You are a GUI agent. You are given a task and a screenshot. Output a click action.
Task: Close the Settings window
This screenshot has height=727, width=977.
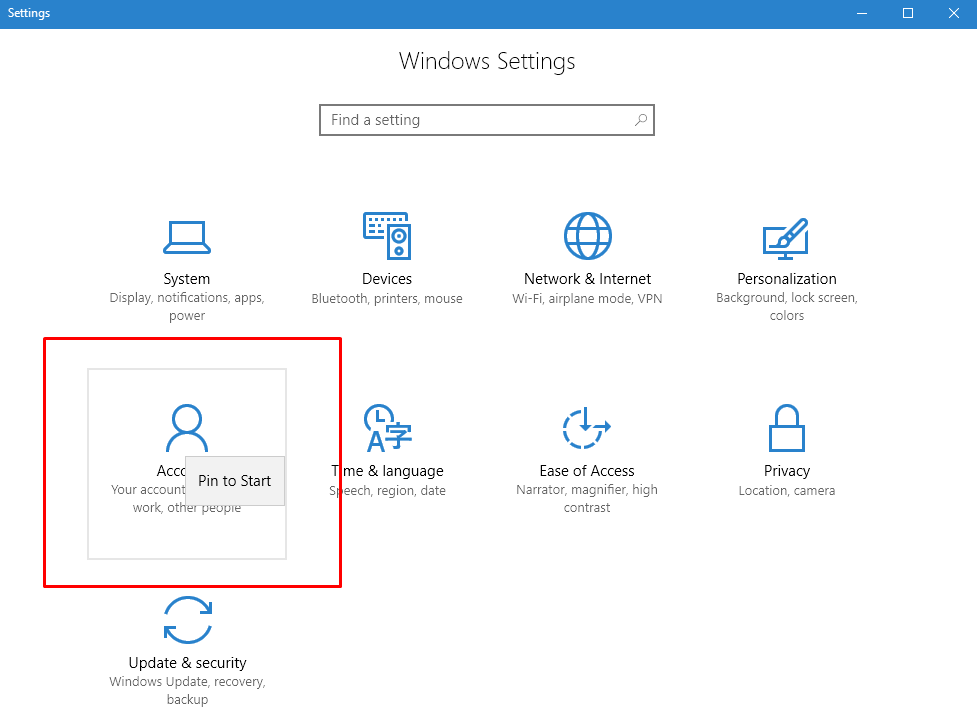pos(954,13)
